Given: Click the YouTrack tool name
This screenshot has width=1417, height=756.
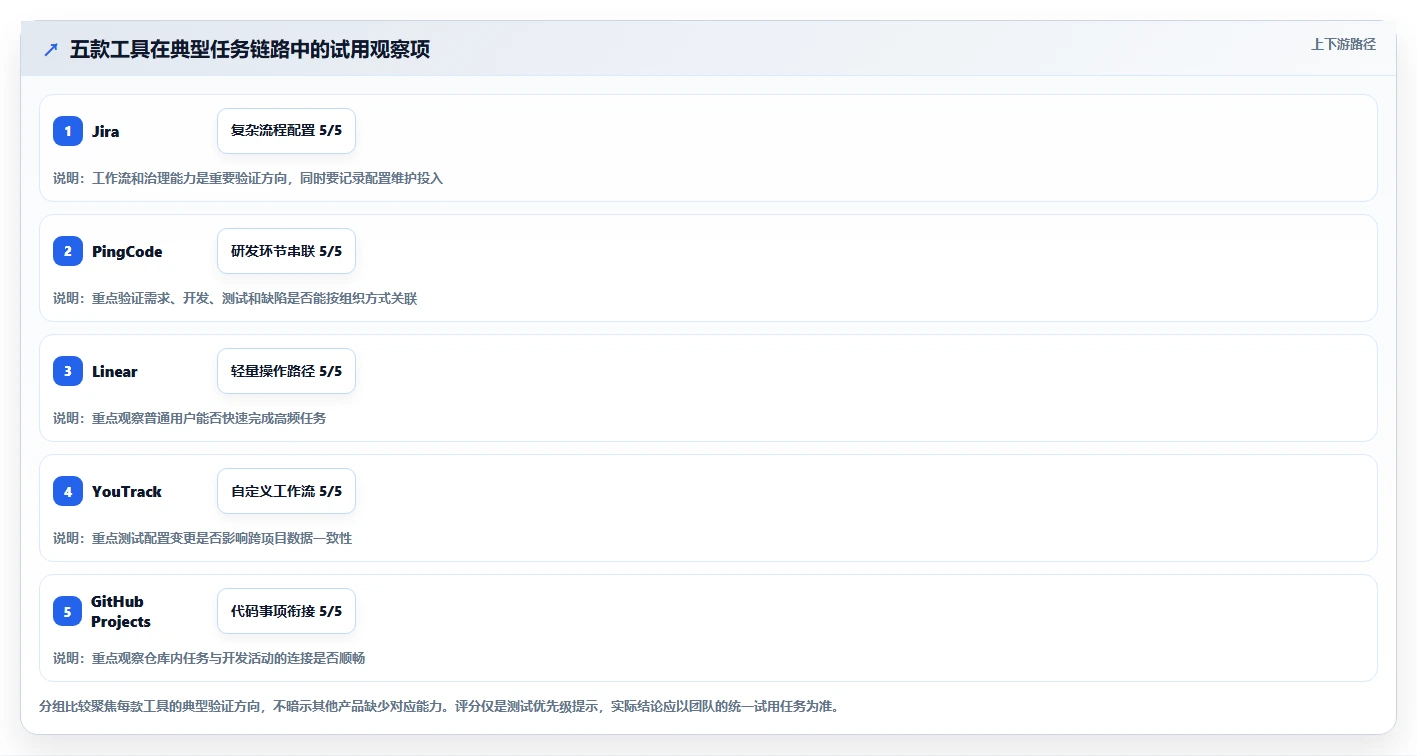Looking at the screenshot, I should coord(126,492).
